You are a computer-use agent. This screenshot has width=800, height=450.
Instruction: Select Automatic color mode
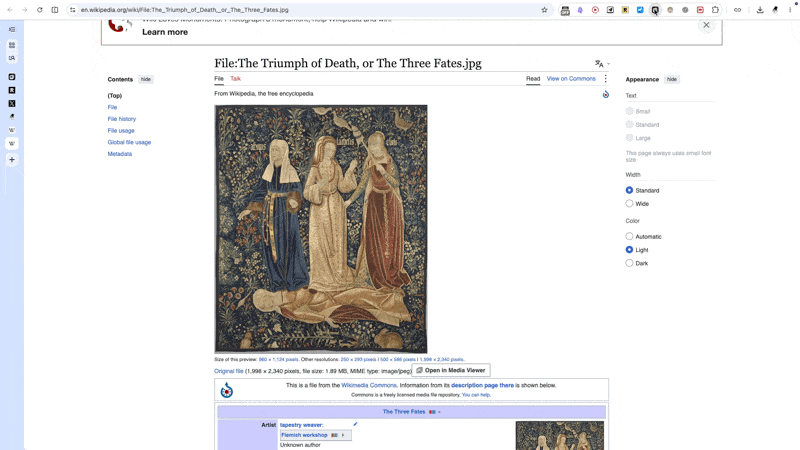click(629, 236)
